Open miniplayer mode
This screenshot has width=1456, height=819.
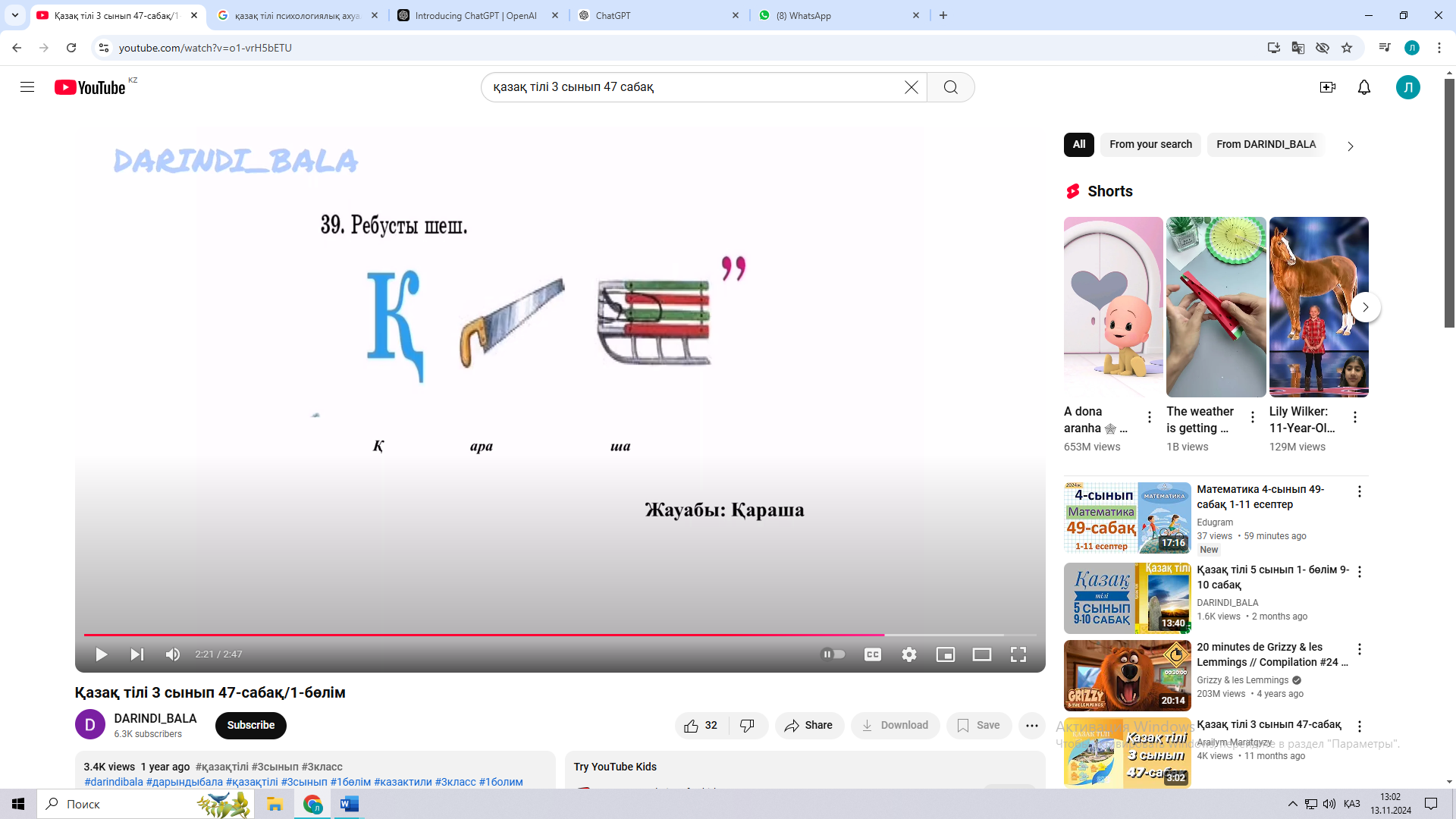(945, 654)
